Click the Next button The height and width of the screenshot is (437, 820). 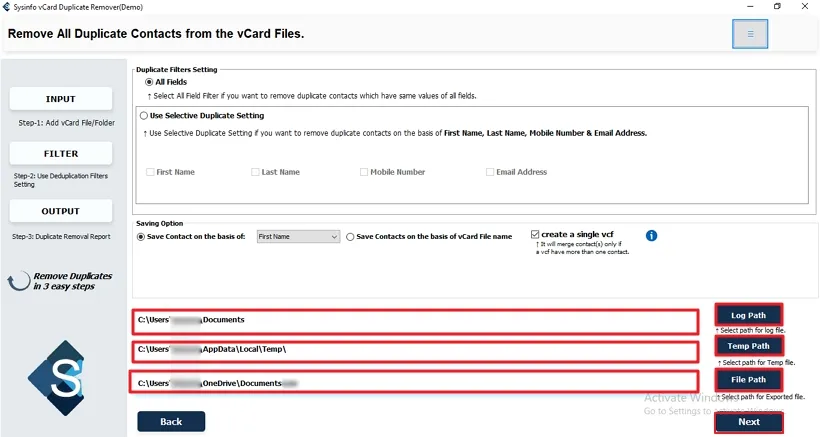[x=749, y=422]
